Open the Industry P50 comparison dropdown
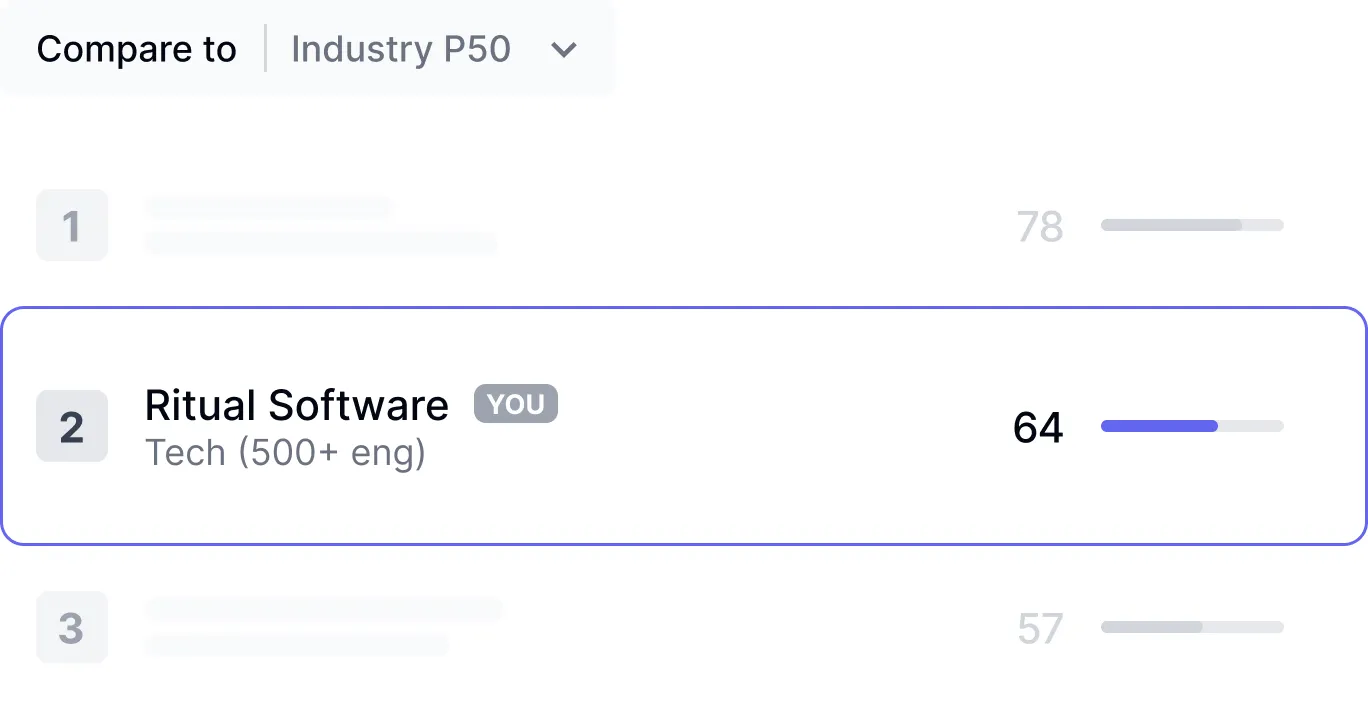This screenshot has width=1368, height=708. pos(400,49)
